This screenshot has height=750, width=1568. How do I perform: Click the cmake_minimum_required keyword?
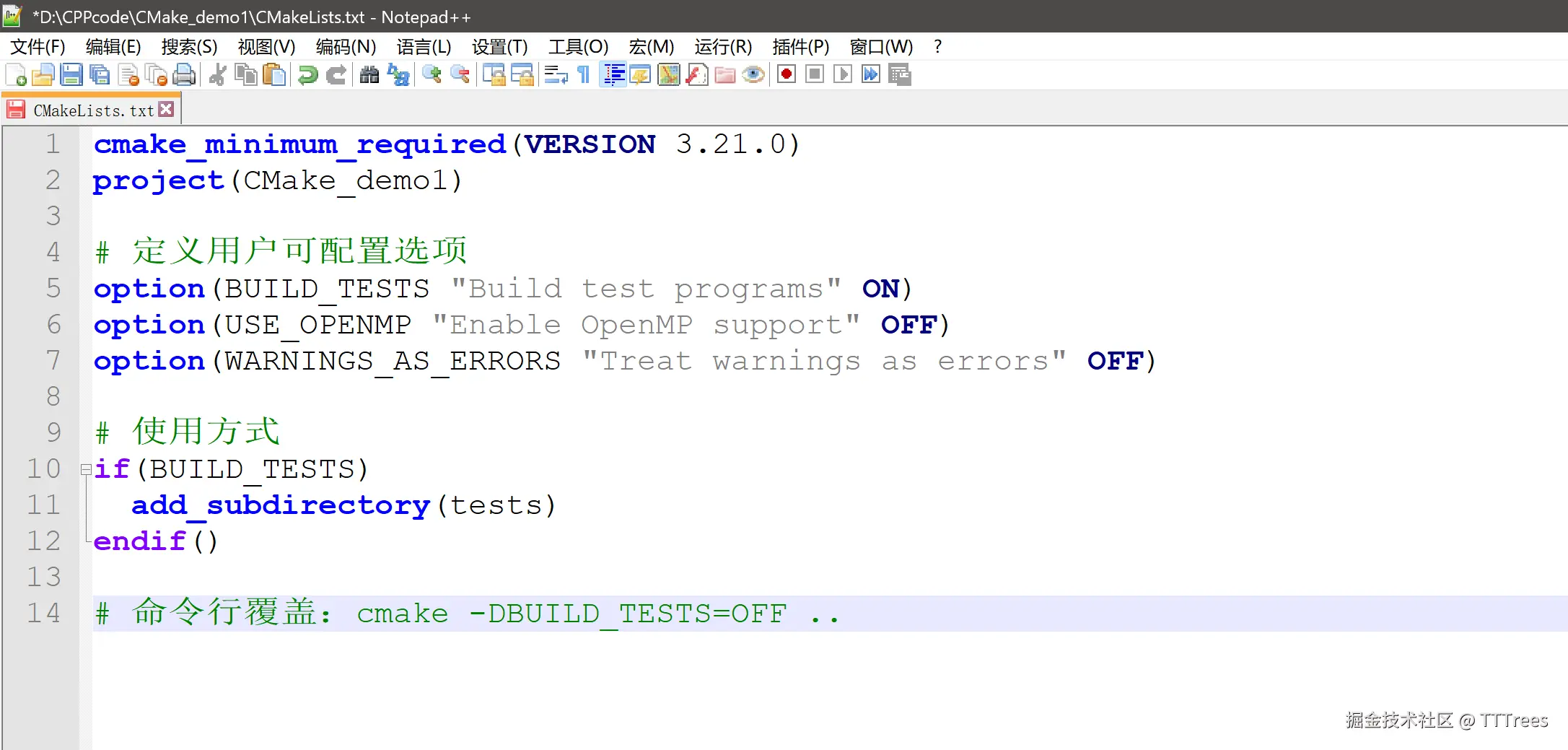[299, 144]
